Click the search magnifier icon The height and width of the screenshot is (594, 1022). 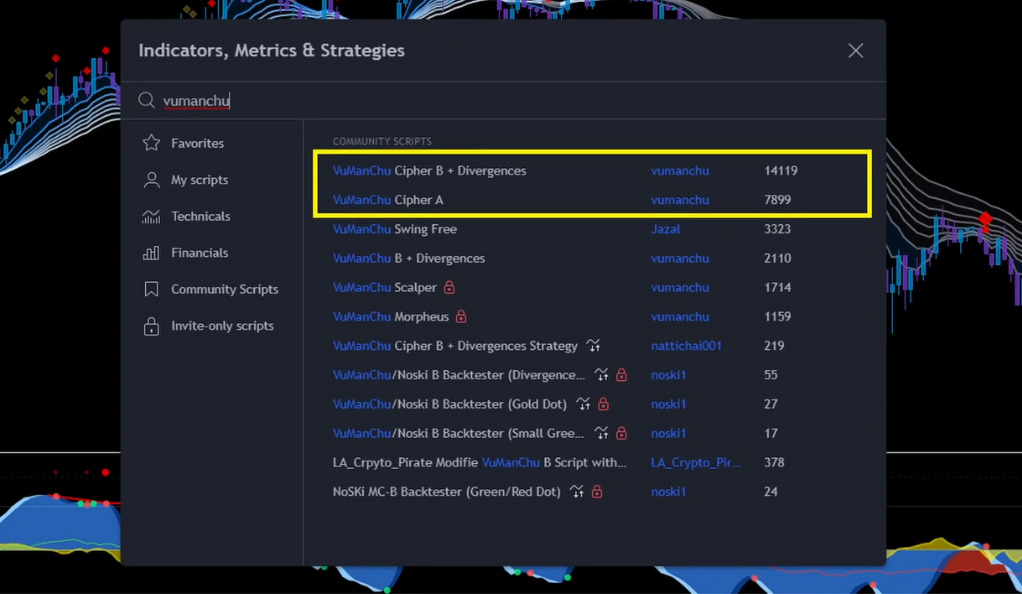point(146,100)
